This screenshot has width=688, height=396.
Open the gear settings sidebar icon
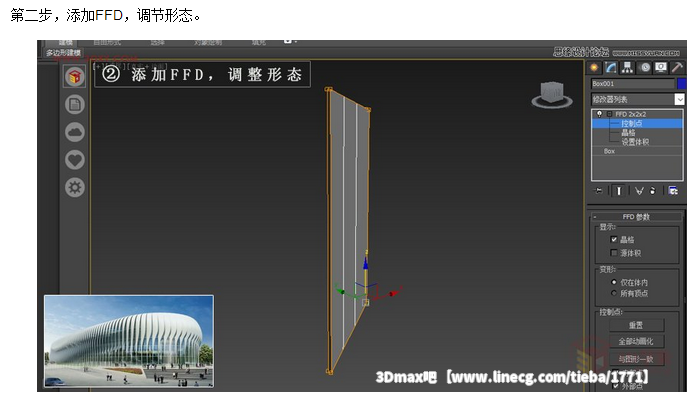coord(75,188)
